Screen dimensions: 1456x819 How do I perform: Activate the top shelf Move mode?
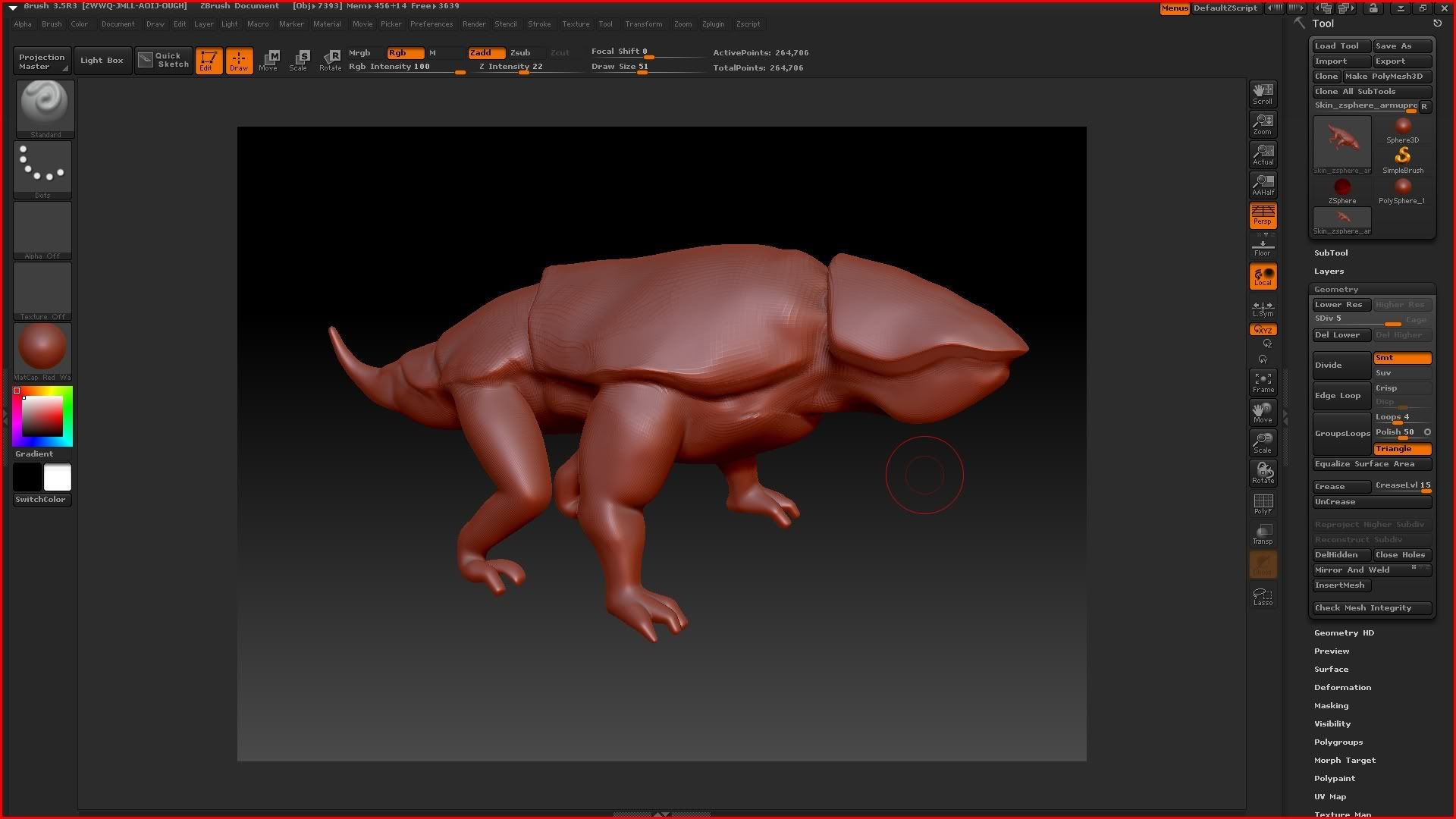(268, 60)
